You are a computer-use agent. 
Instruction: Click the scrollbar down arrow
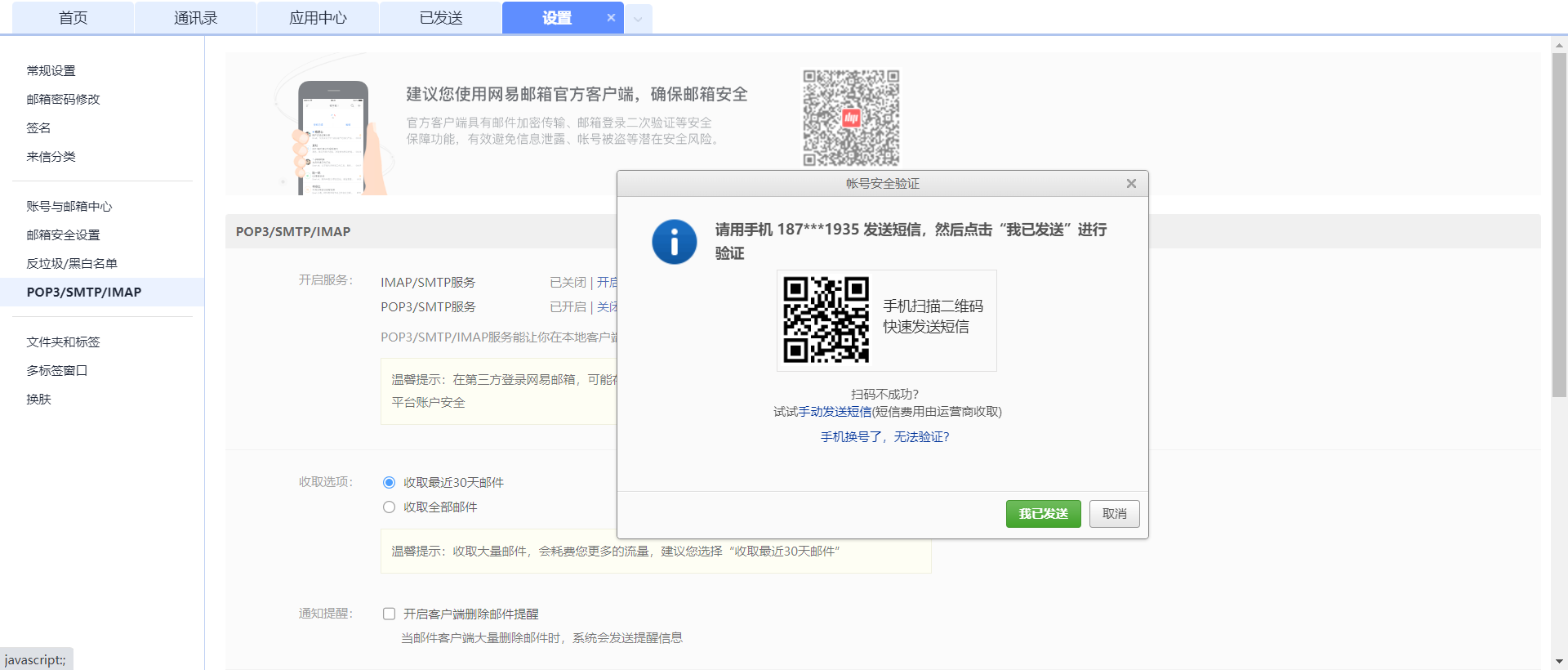1559,661
